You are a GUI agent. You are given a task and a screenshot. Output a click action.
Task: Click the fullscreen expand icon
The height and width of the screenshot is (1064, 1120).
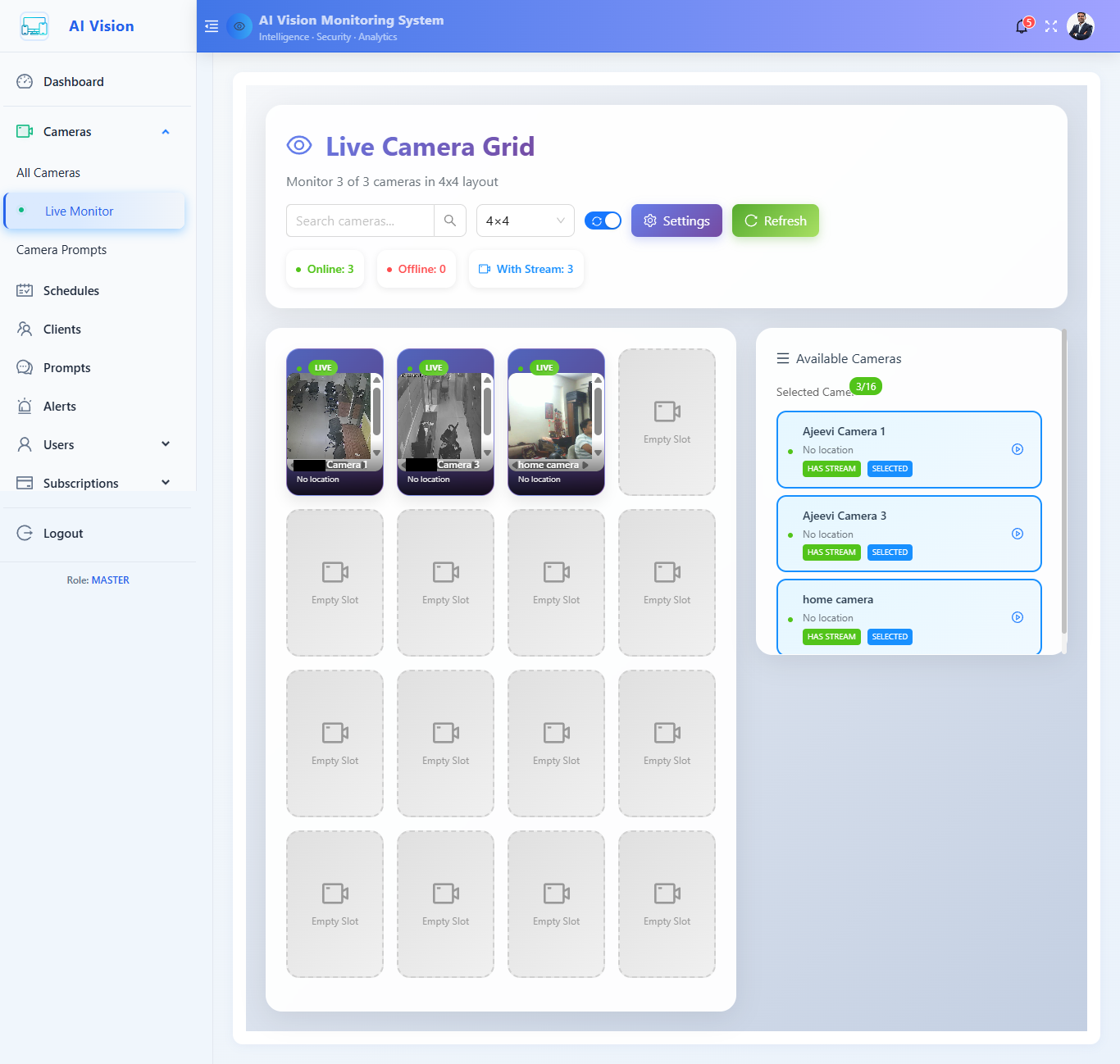pos(1051,26)
